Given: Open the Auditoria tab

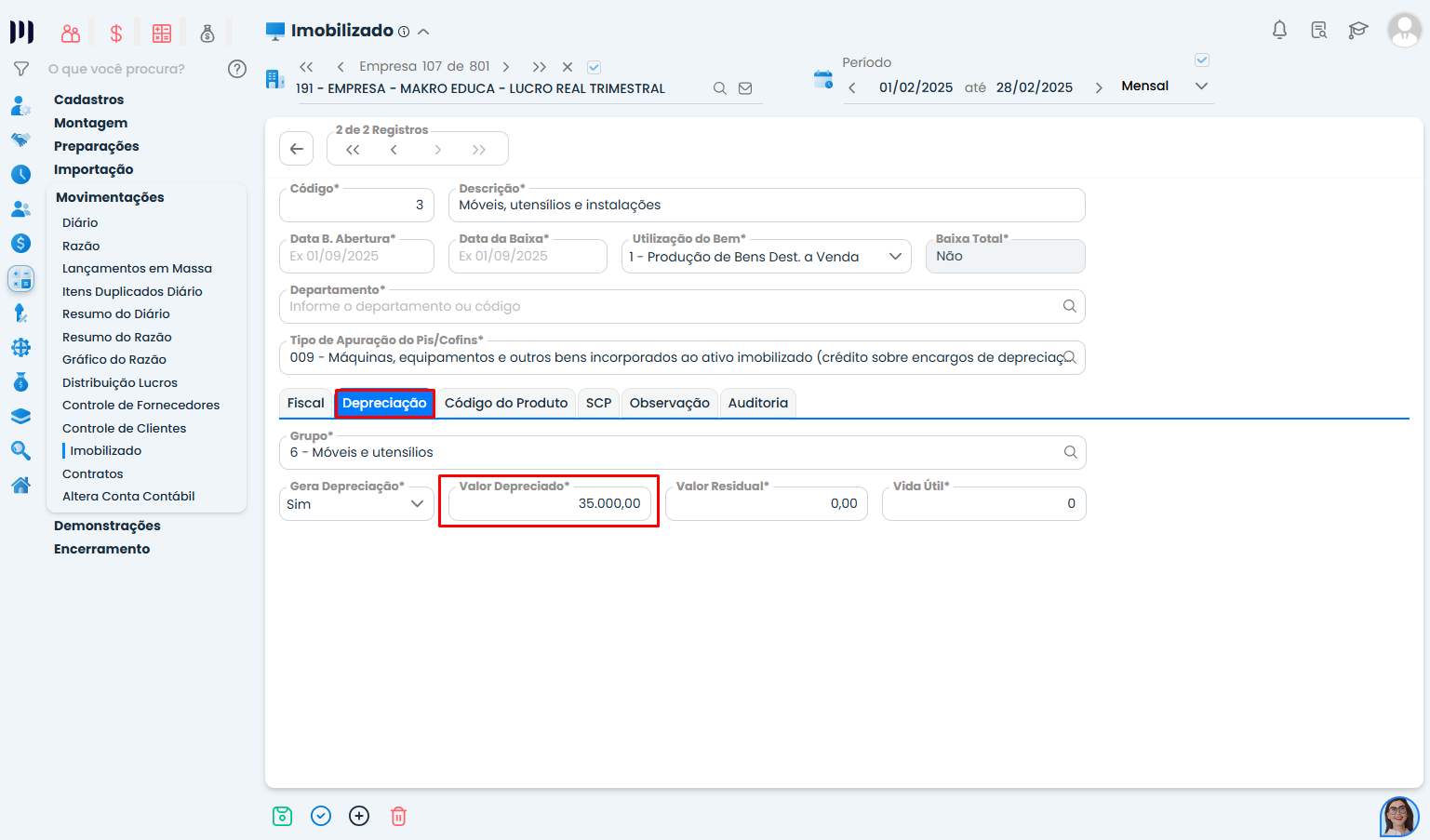Looking at the screenshot, I should tap(757, 403).
